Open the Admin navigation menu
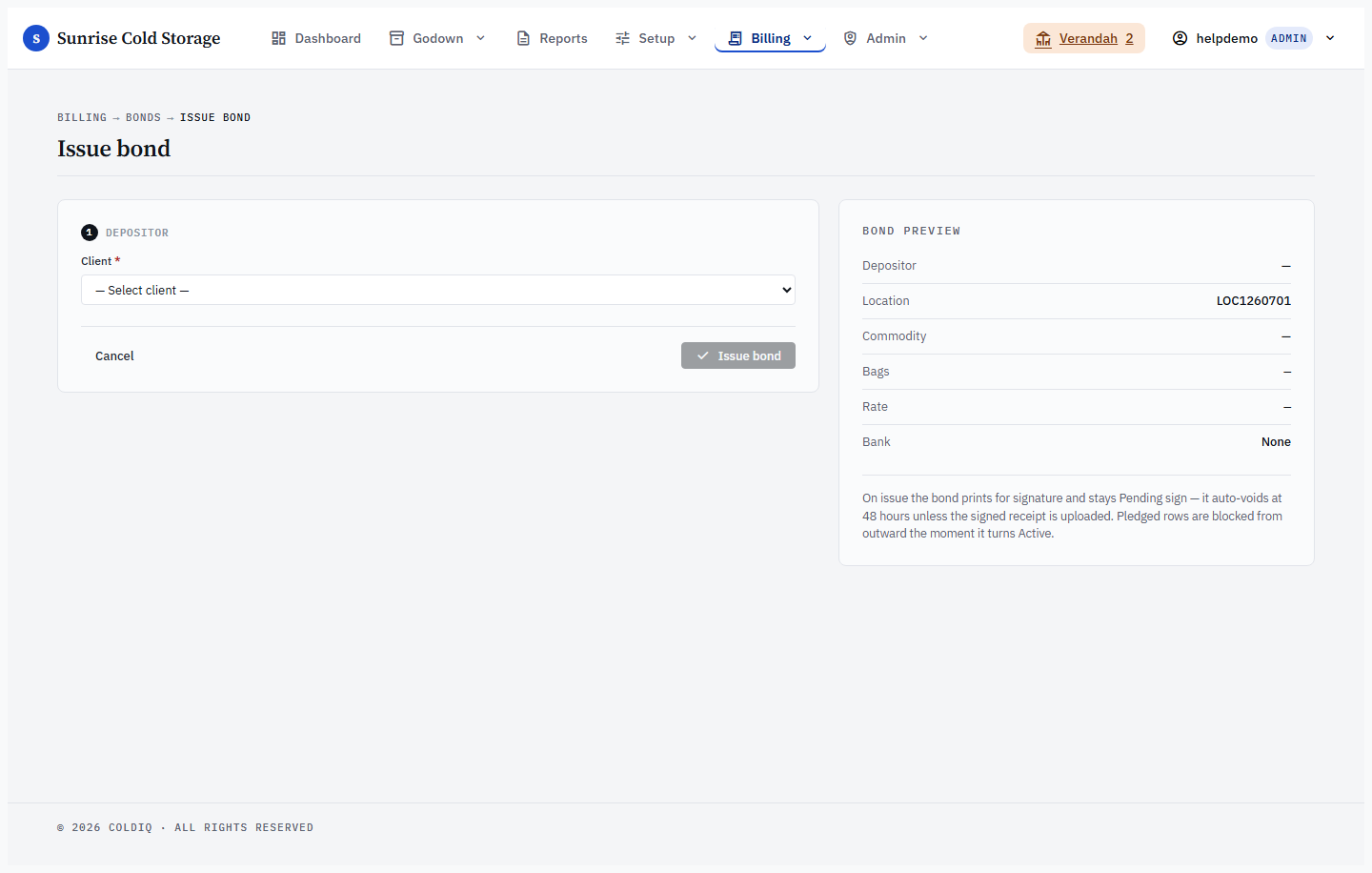Viewport: 1372px width, 873px height. coord(886,38)
